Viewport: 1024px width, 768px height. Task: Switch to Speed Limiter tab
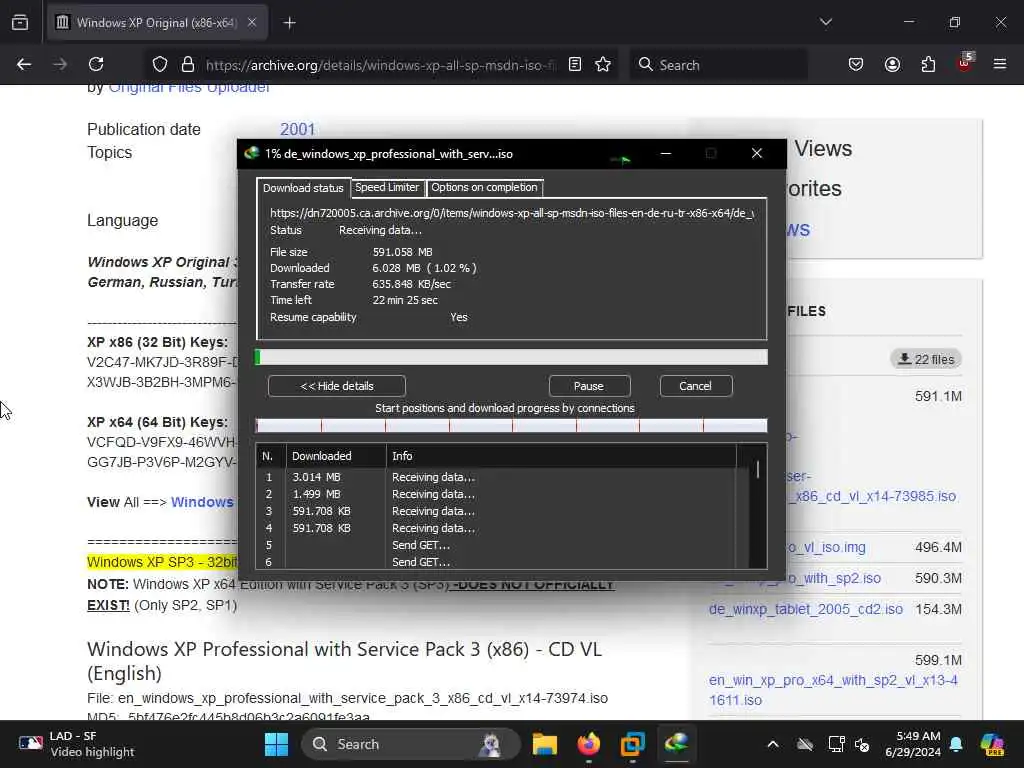pos(387,187)
